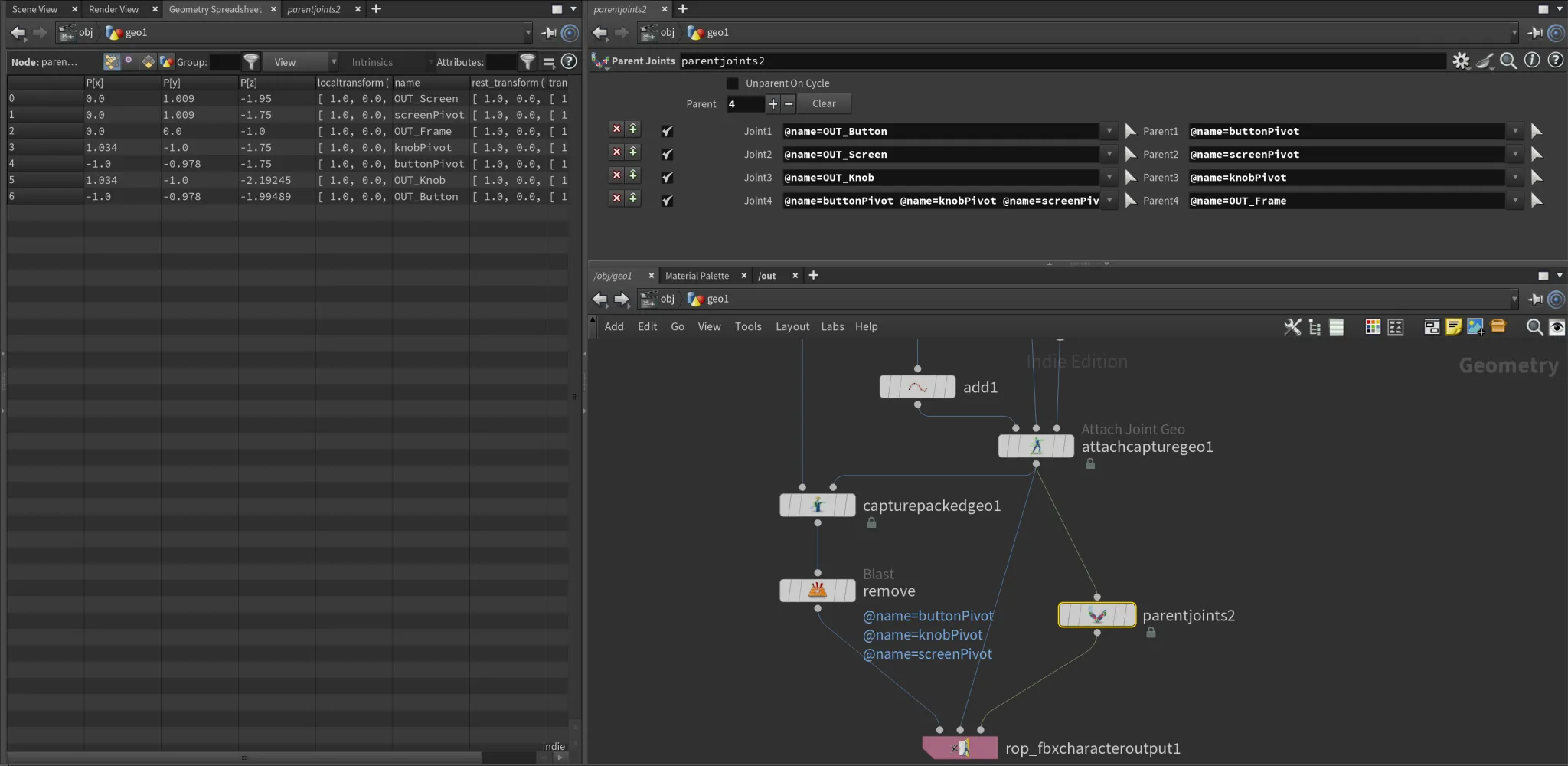The width and height of the screenshot is (1568, 766).
Task: Enable Unparent On Cycle checkbox
Action: click(733, 83)
